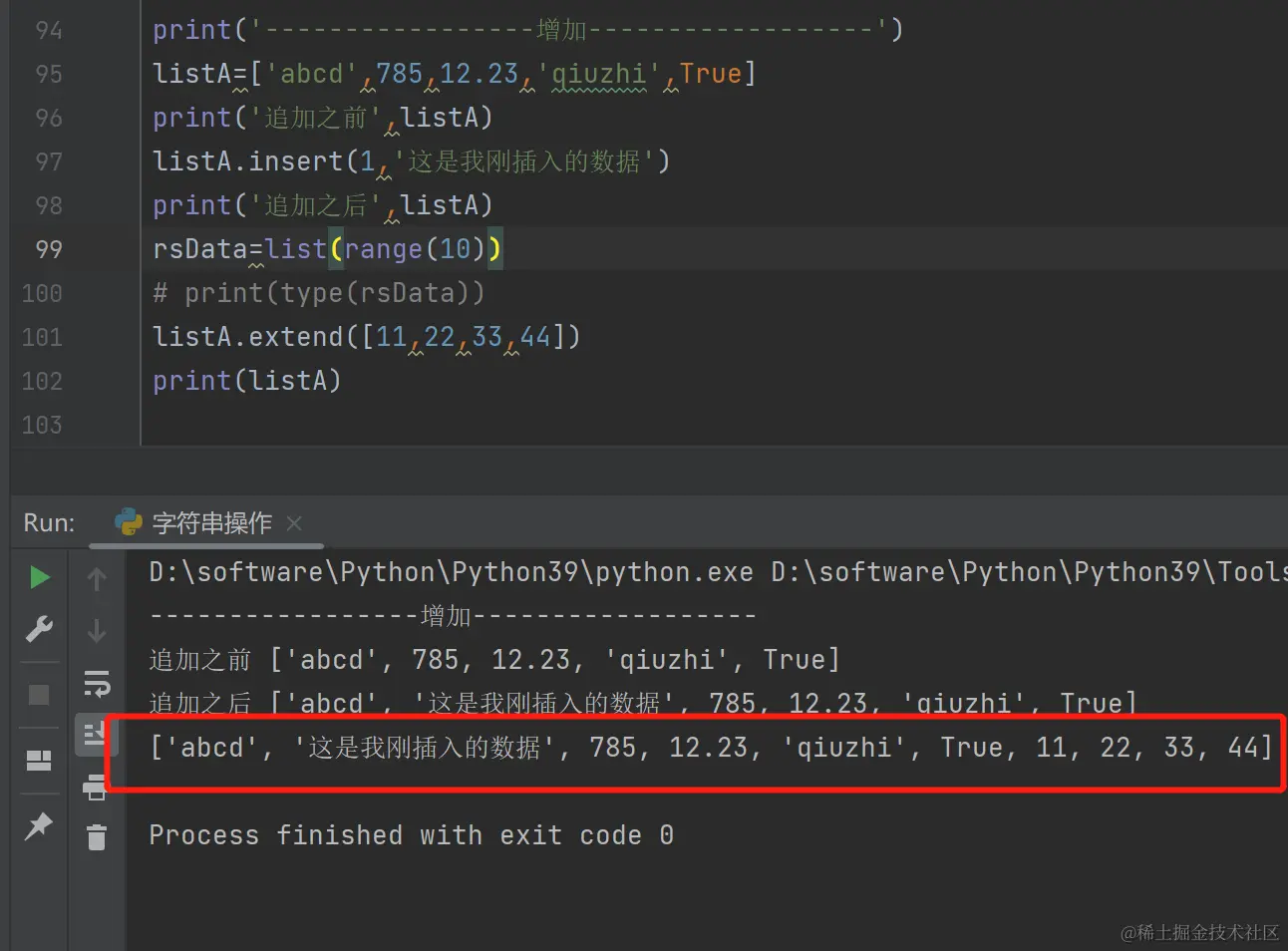
Task: Toggle scroll-to-end in the Run console
Action: click(95, 735)
